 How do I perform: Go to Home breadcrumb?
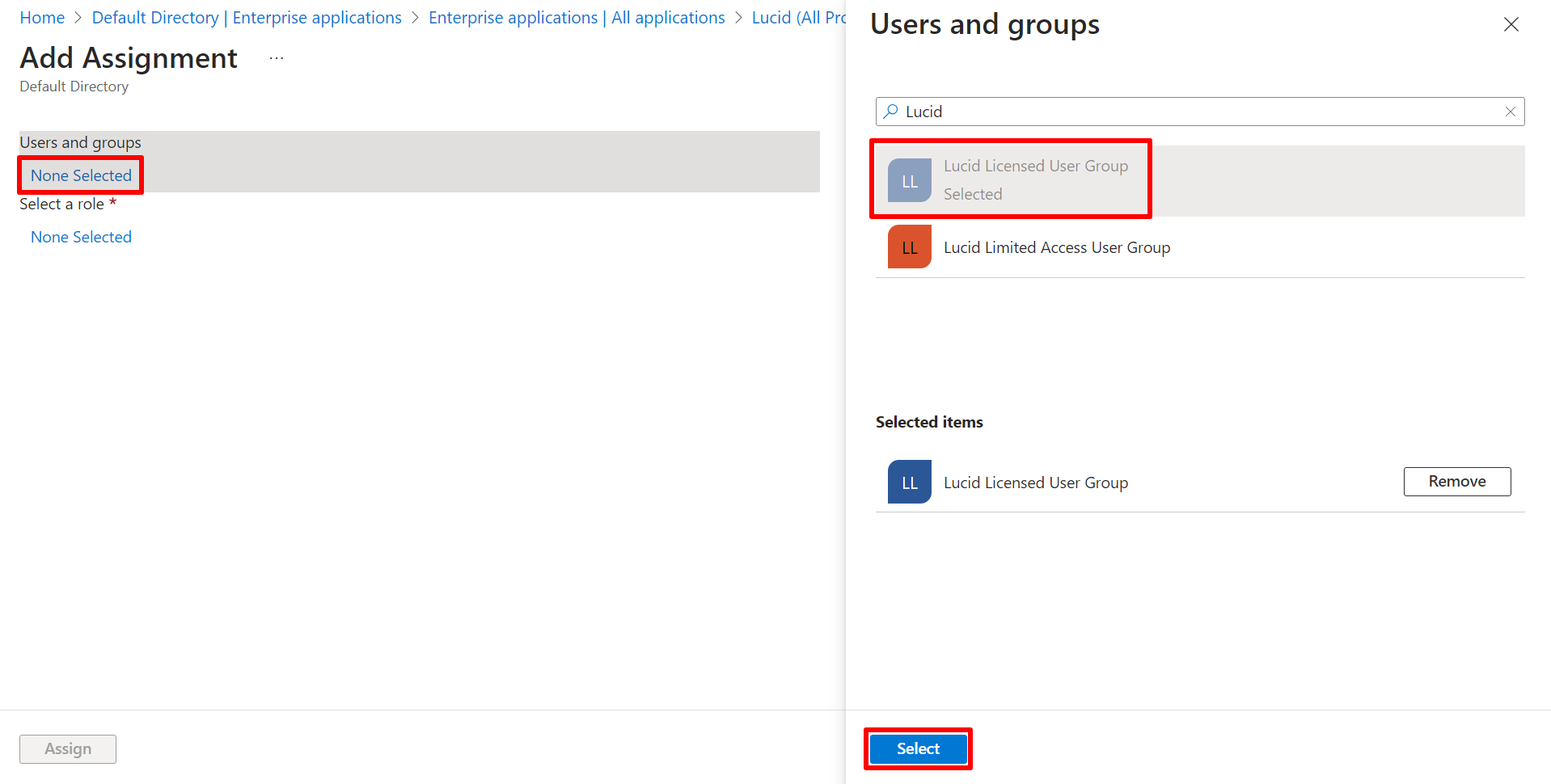pyautogui.click(x=42, y=18)
